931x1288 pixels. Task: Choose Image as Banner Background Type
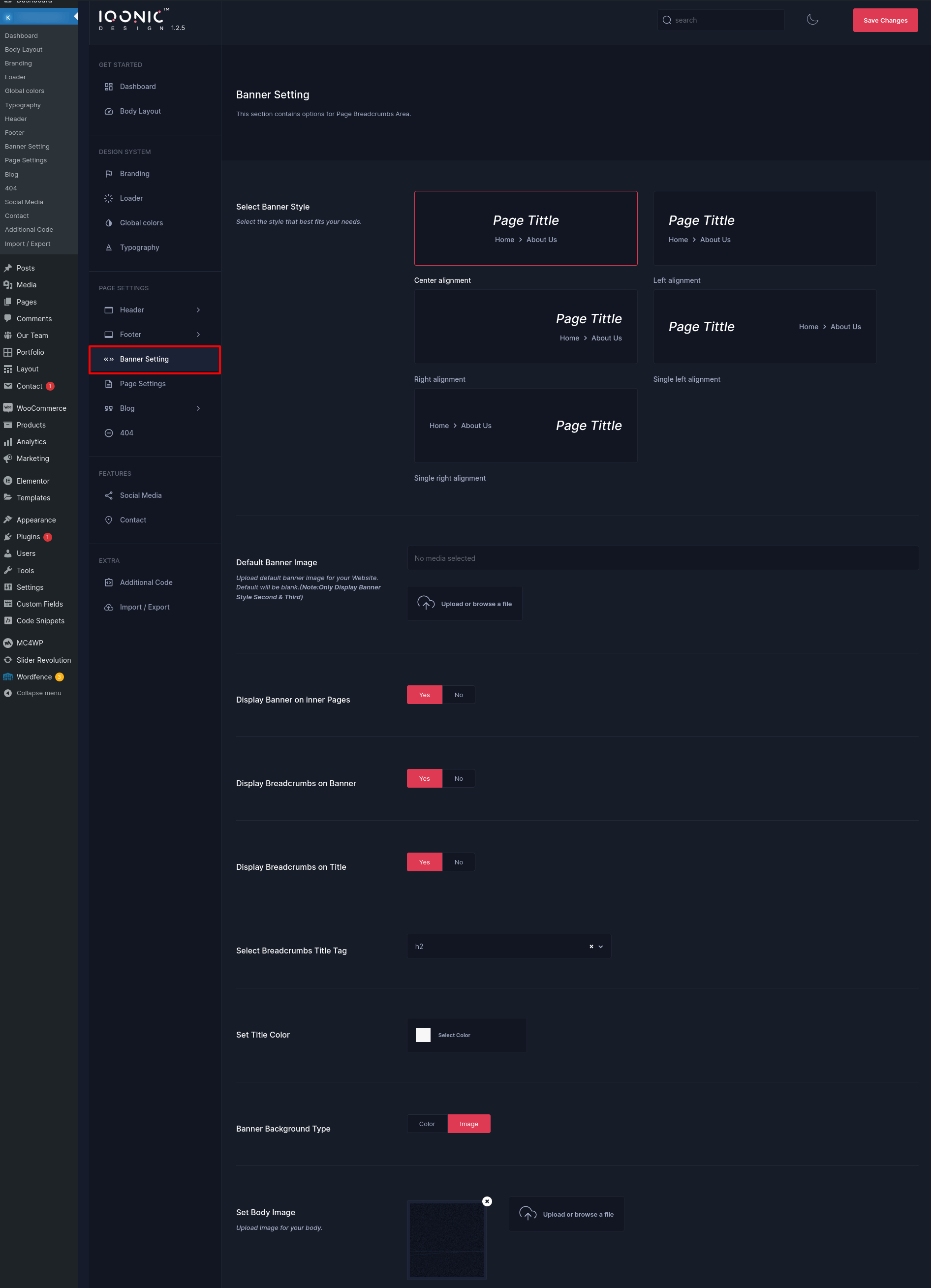468,1124
